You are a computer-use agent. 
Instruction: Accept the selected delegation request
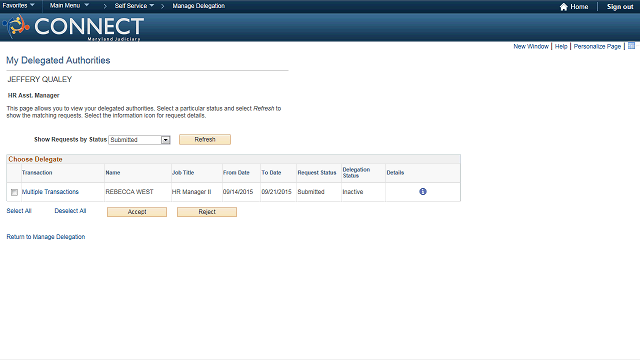[137, 212]
